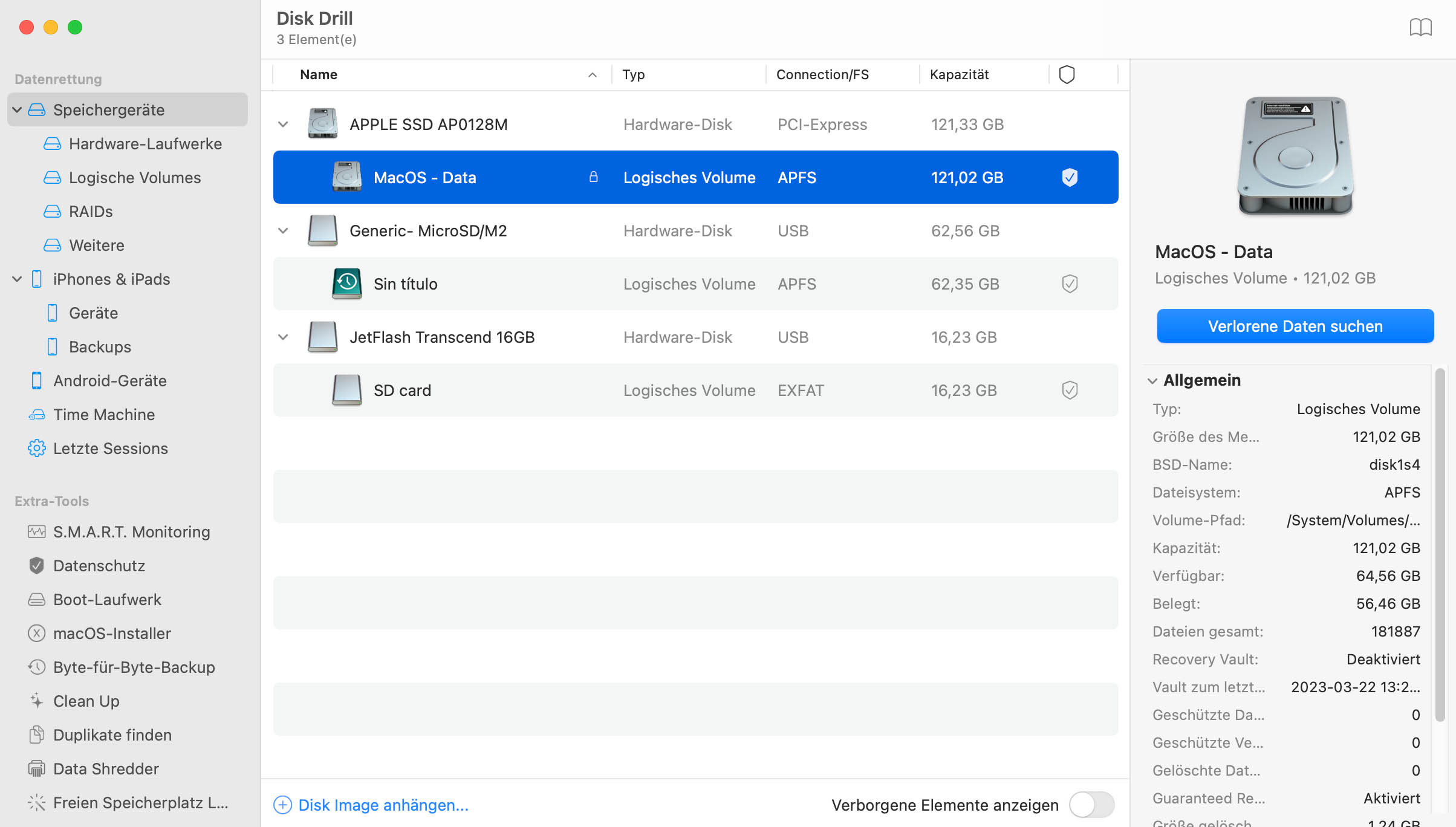
Task: Click the large MacOS - Data drive image
Action: 1295,156
